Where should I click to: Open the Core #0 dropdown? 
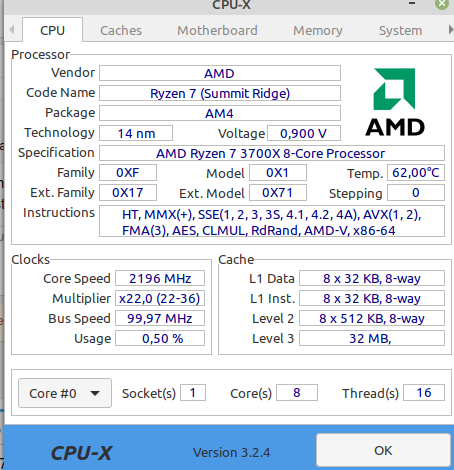[x=65, y=393]
